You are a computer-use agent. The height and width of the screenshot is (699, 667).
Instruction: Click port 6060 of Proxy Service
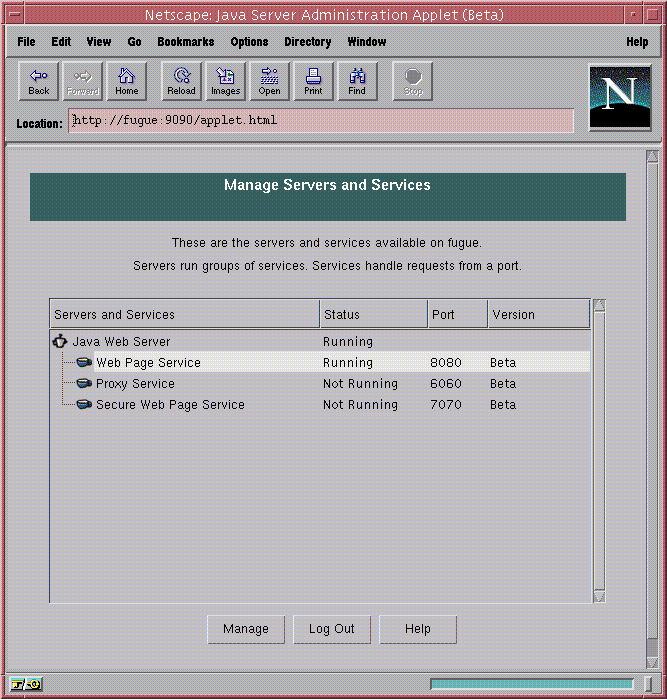446,383
